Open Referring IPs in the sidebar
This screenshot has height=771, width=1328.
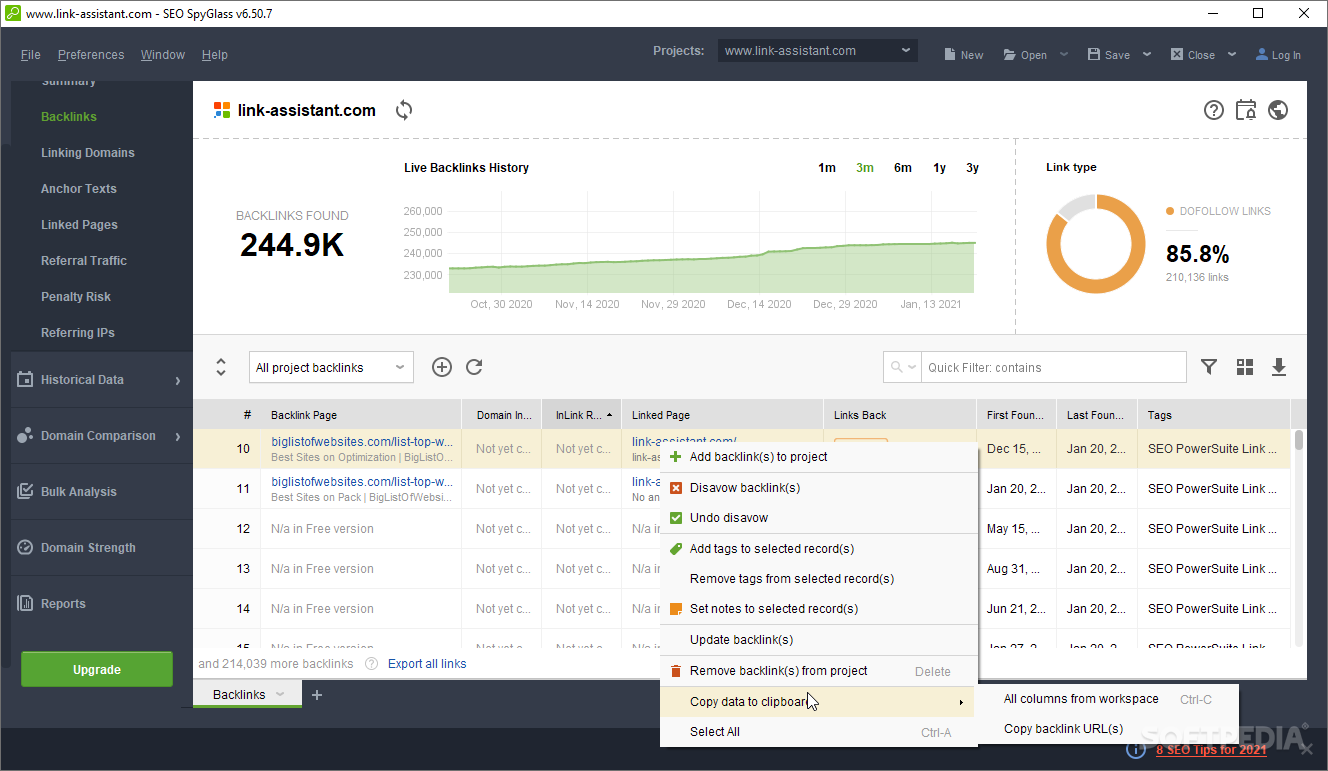78,333
